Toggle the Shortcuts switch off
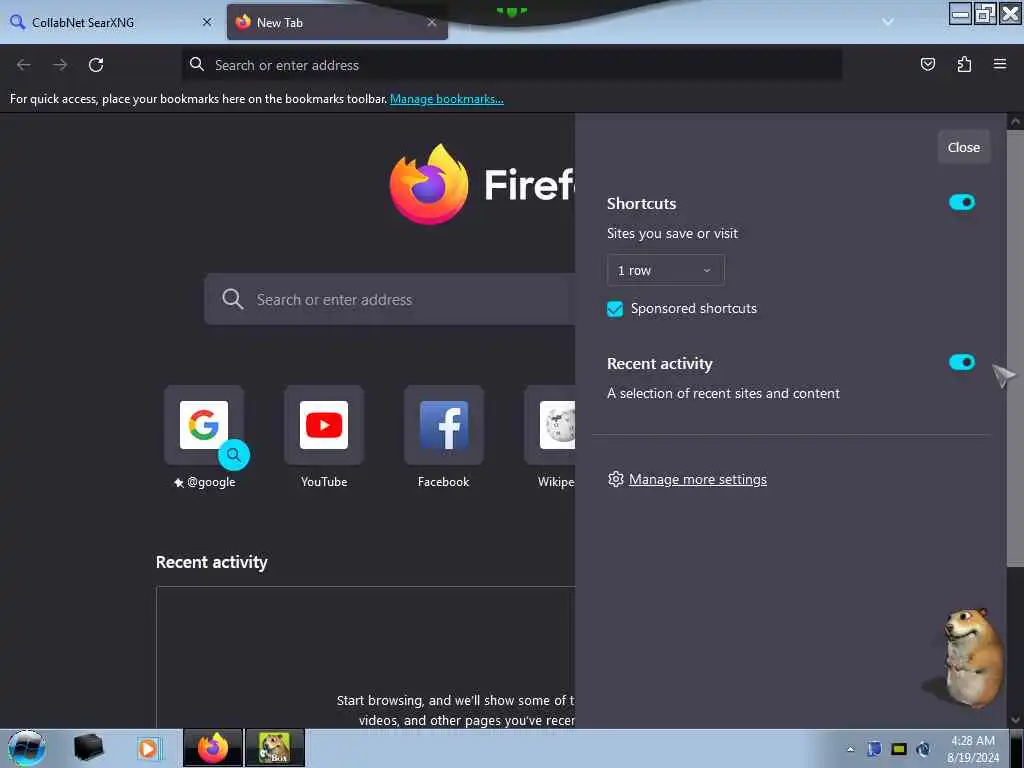 click(961, 202)
